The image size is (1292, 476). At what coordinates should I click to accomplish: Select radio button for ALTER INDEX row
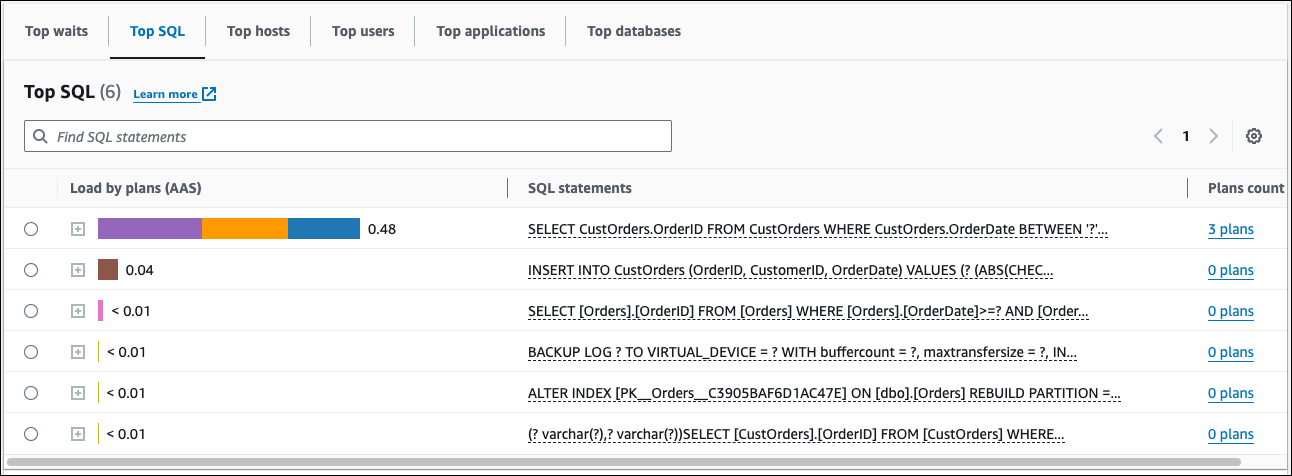pyautogui.click(x=31, y=393)
